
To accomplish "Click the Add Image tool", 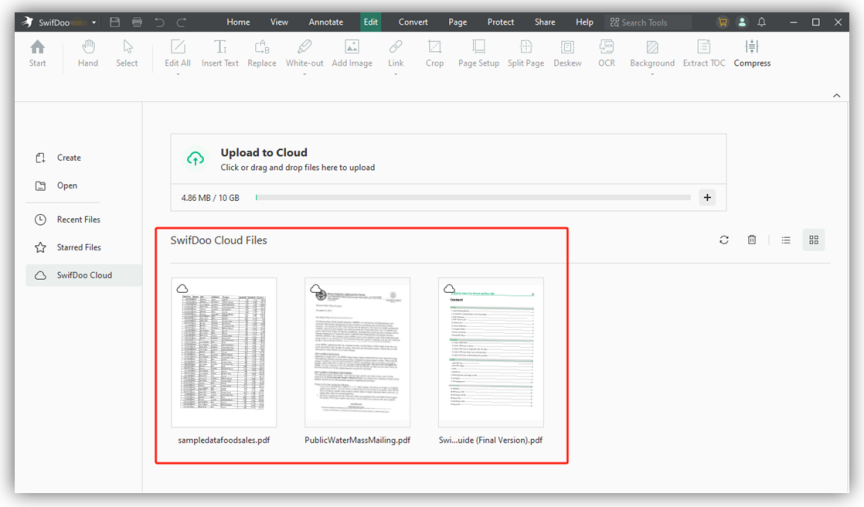I will tap(352, 53).
